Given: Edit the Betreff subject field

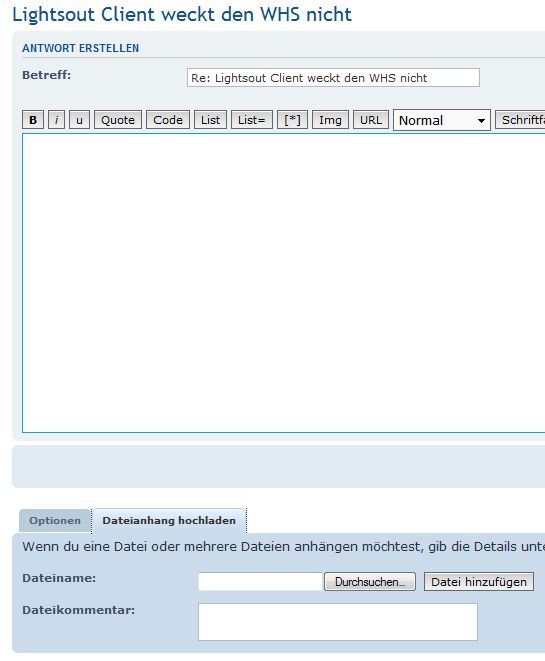Looking at the screenshot, I should pyautogui.click(x=333, y=78).
